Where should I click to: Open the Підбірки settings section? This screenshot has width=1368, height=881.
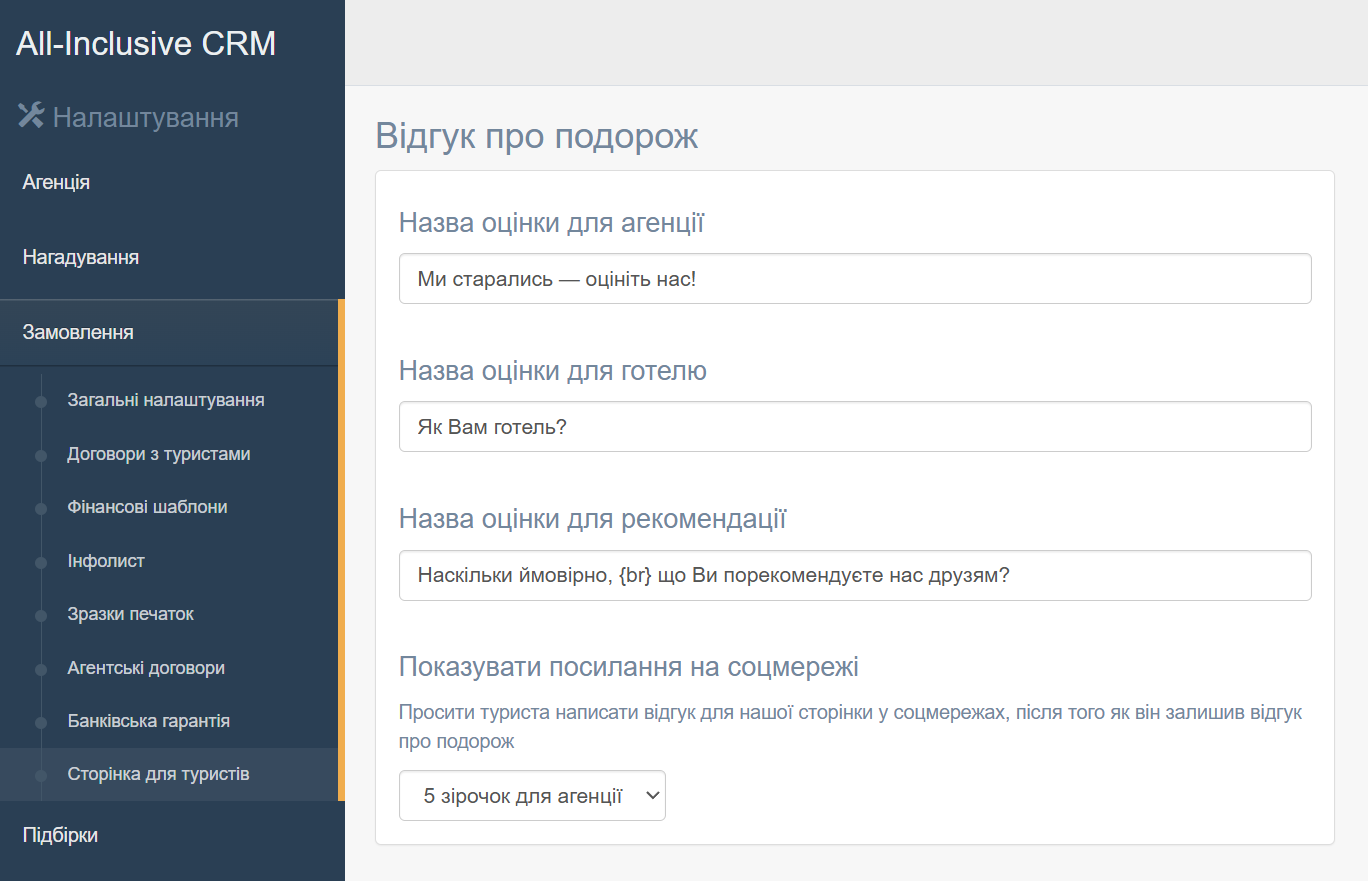coord(172,835)
